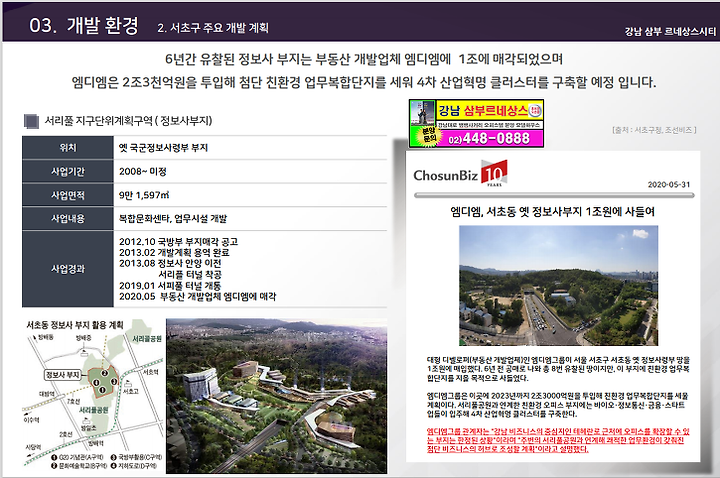Viewport: 720px width, 478px height.
Task: Click the map legend 'G20 기념관(A구역)'
Action: 78,457
